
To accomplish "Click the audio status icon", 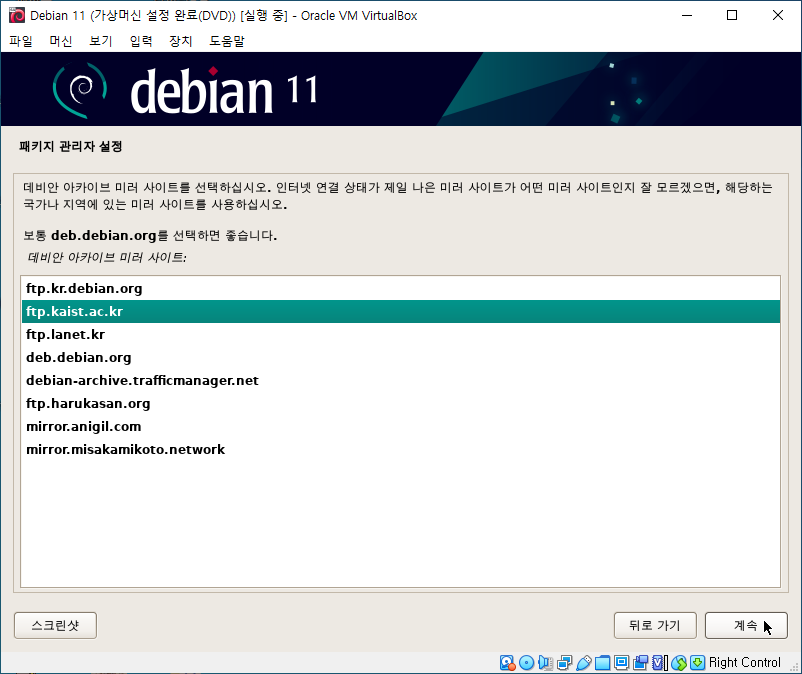I will [545, 663].
